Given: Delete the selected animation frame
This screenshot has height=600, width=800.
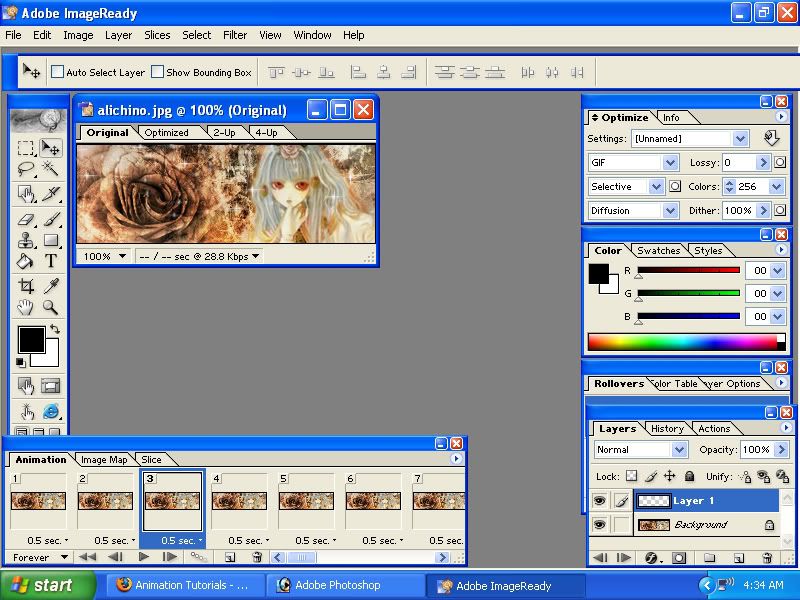Looking at the screenshot, I should (257, 557).
